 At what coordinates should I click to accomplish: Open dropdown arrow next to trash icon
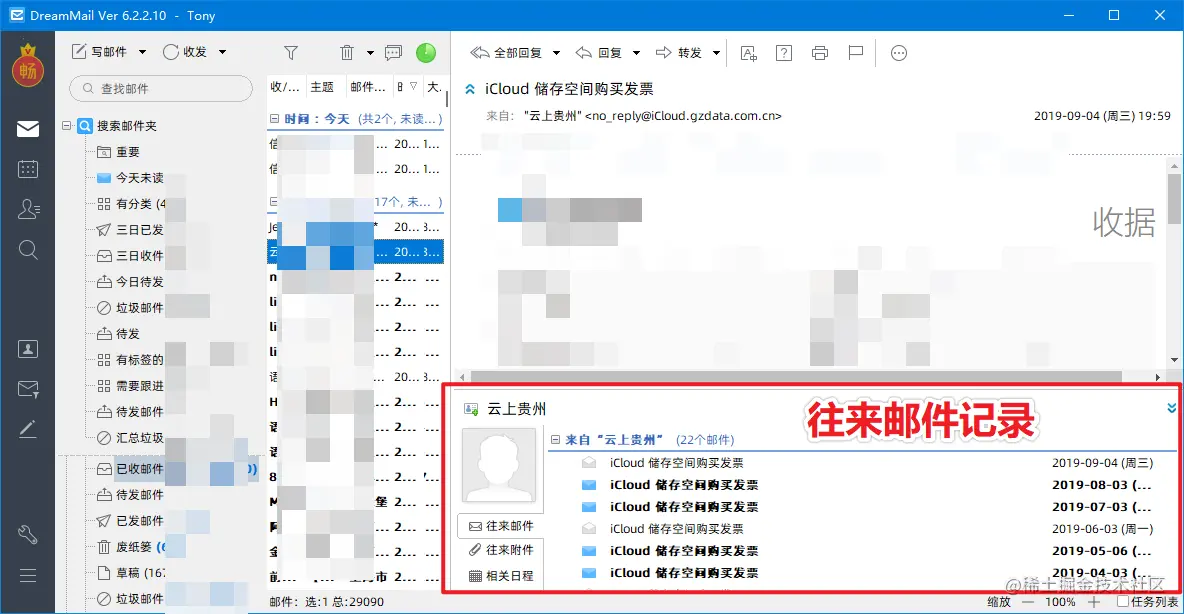pos(370,53)
